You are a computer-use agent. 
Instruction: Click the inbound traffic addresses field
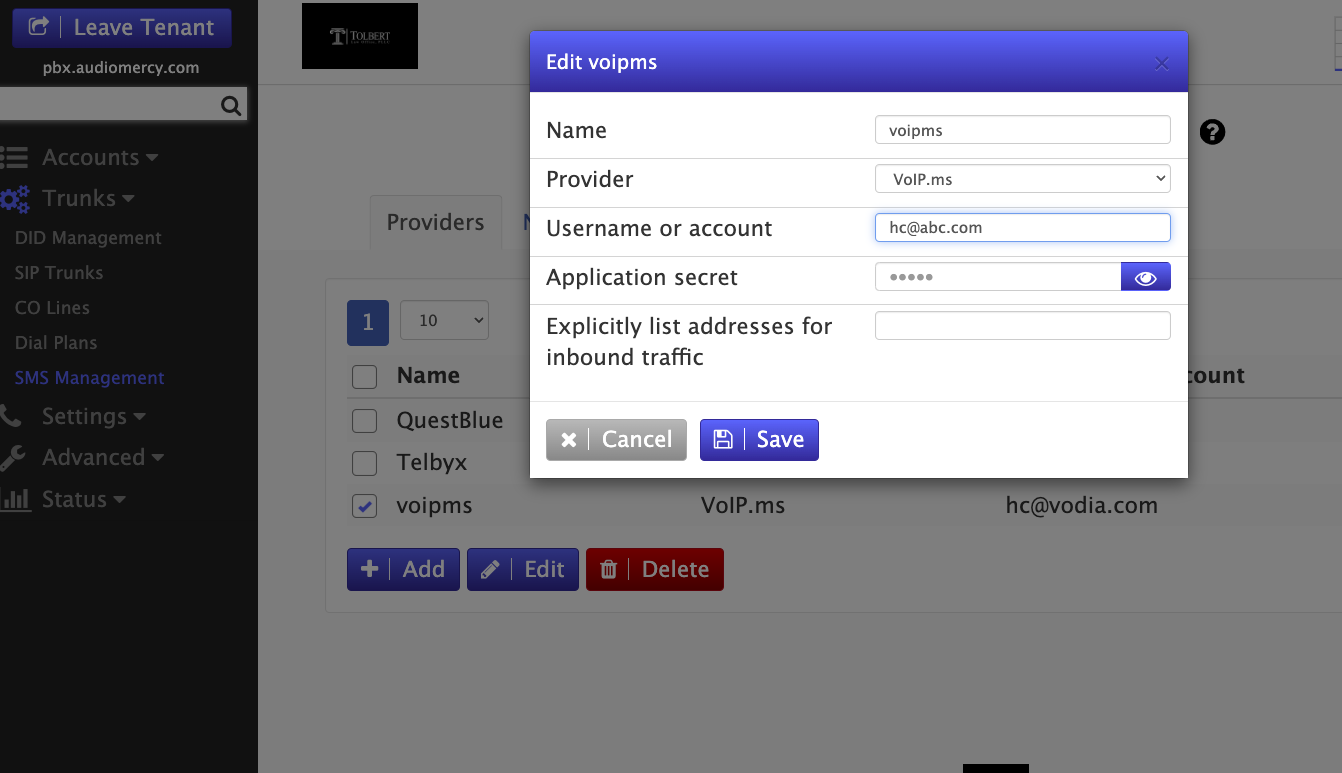point(1022,326)
